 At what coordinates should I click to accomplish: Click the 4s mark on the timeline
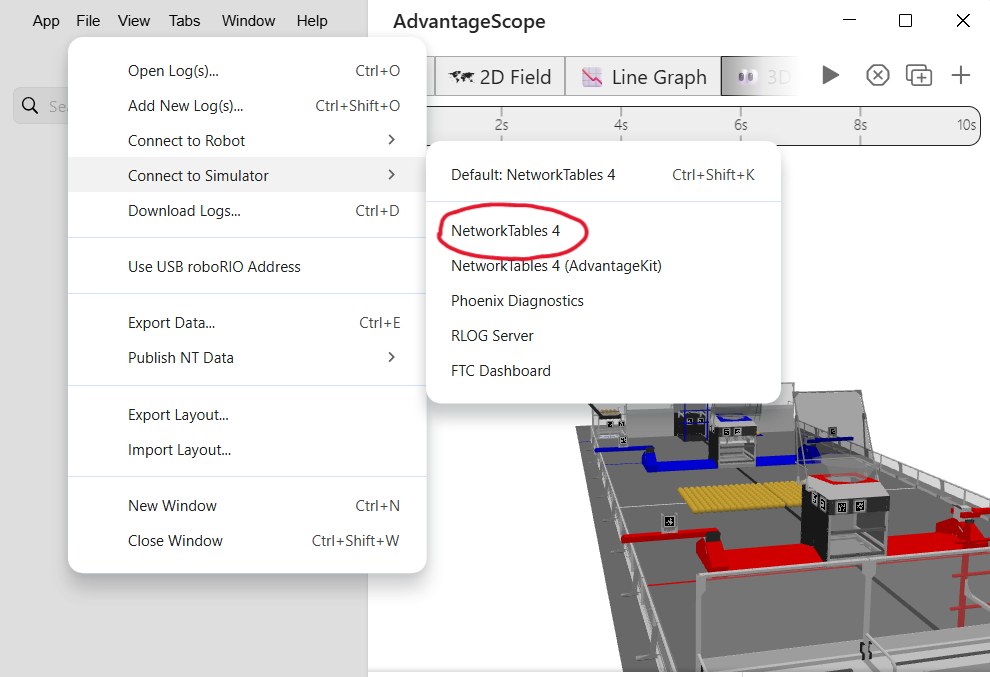pyautogui.click(x=621, y=125)
